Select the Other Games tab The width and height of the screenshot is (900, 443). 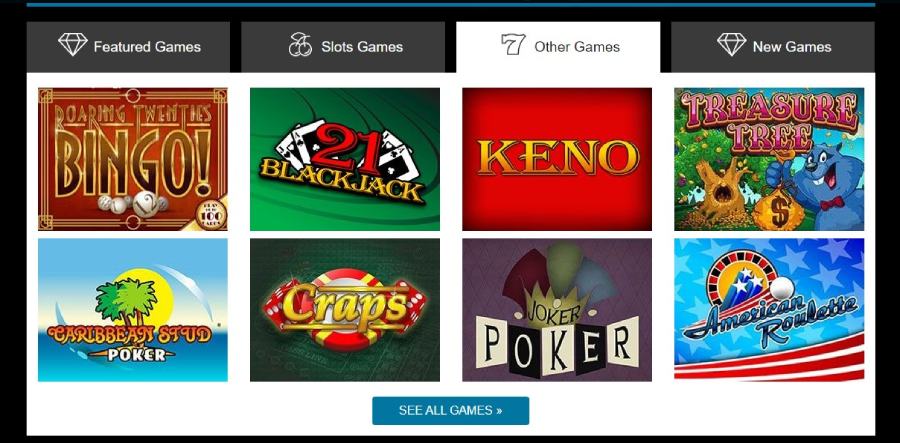558,47
